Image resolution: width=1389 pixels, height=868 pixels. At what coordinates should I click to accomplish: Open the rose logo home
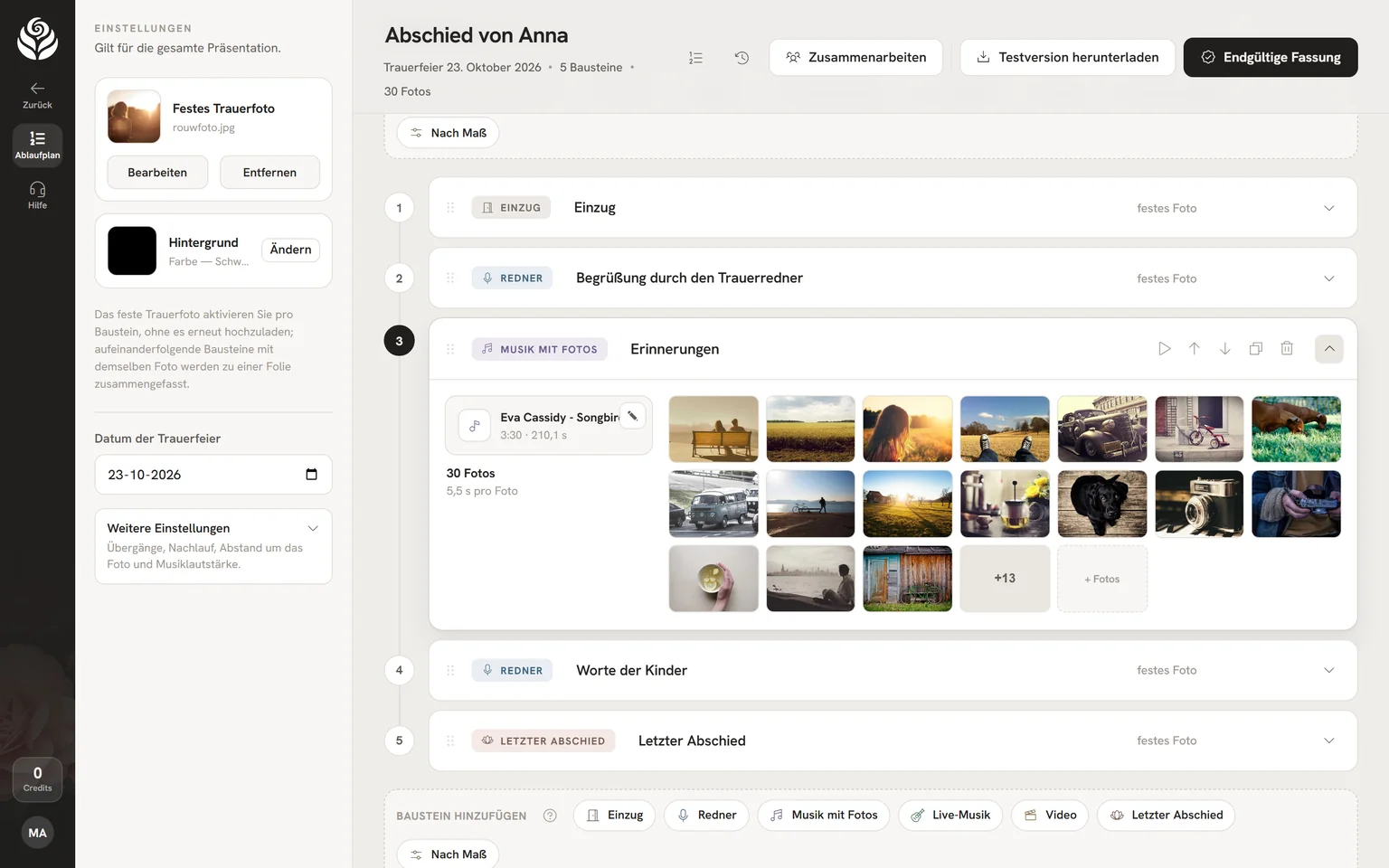(x=37, y=39)
